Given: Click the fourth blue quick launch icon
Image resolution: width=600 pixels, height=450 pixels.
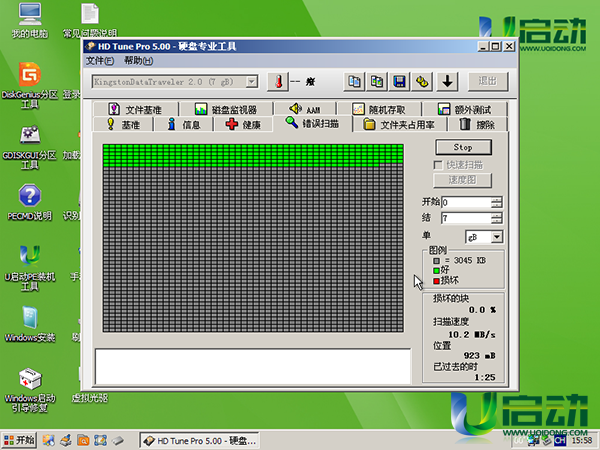Looking at the screenshot, I should pos(100,440).
